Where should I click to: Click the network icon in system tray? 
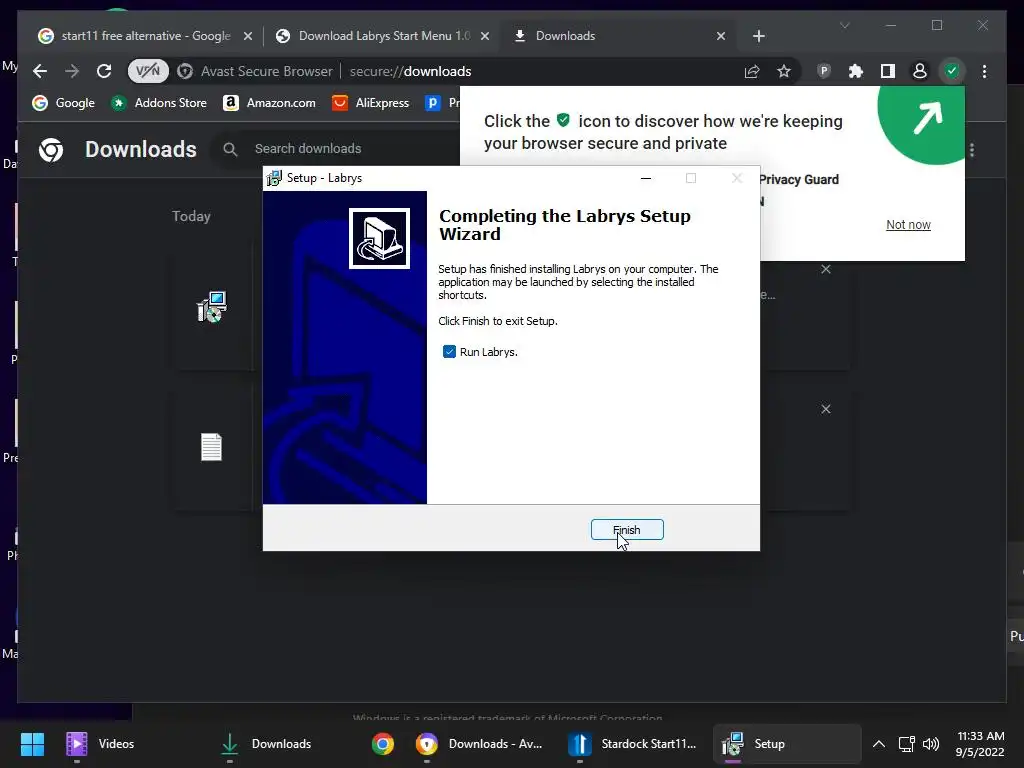906,744
